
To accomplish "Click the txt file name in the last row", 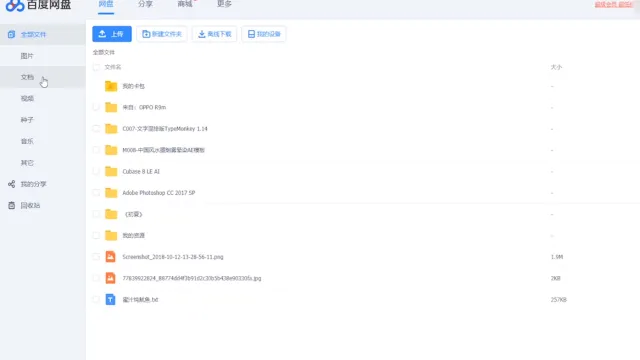I will tap(140, 299).
